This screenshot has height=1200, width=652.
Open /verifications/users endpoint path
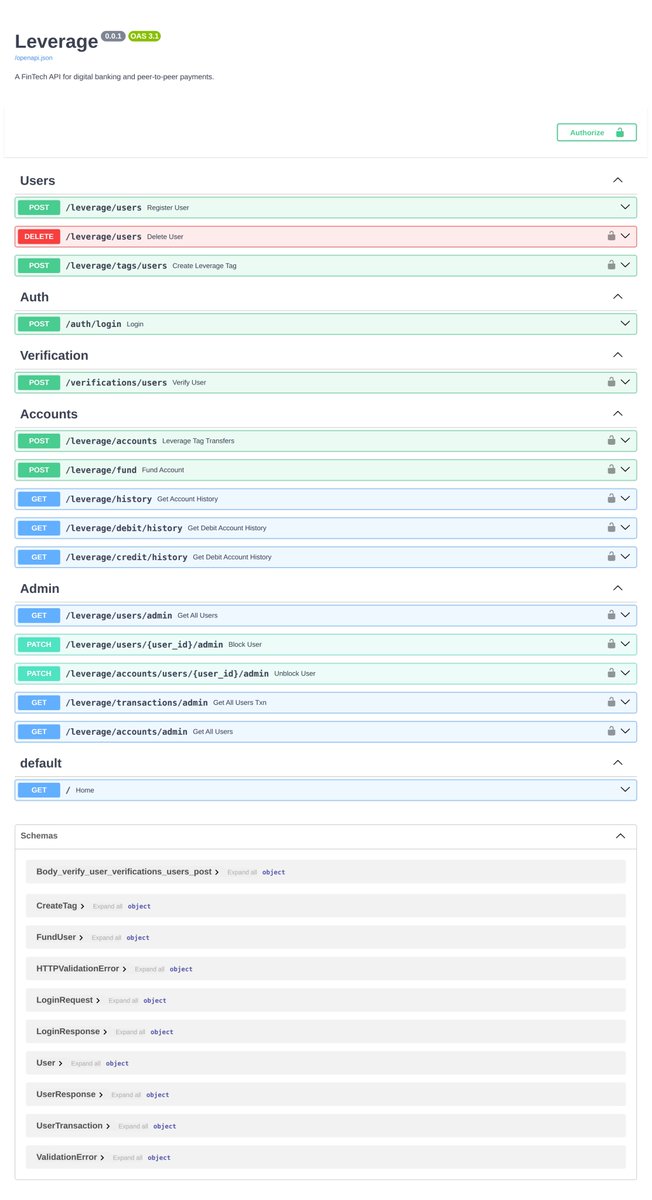click(x=116, y=382)
